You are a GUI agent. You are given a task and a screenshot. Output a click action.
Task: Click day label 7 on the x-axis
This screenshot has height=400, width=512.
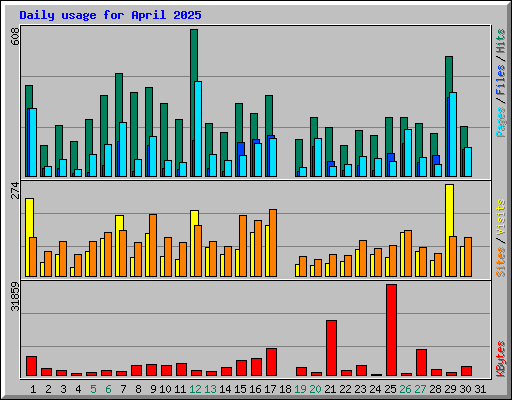(123, 389)
